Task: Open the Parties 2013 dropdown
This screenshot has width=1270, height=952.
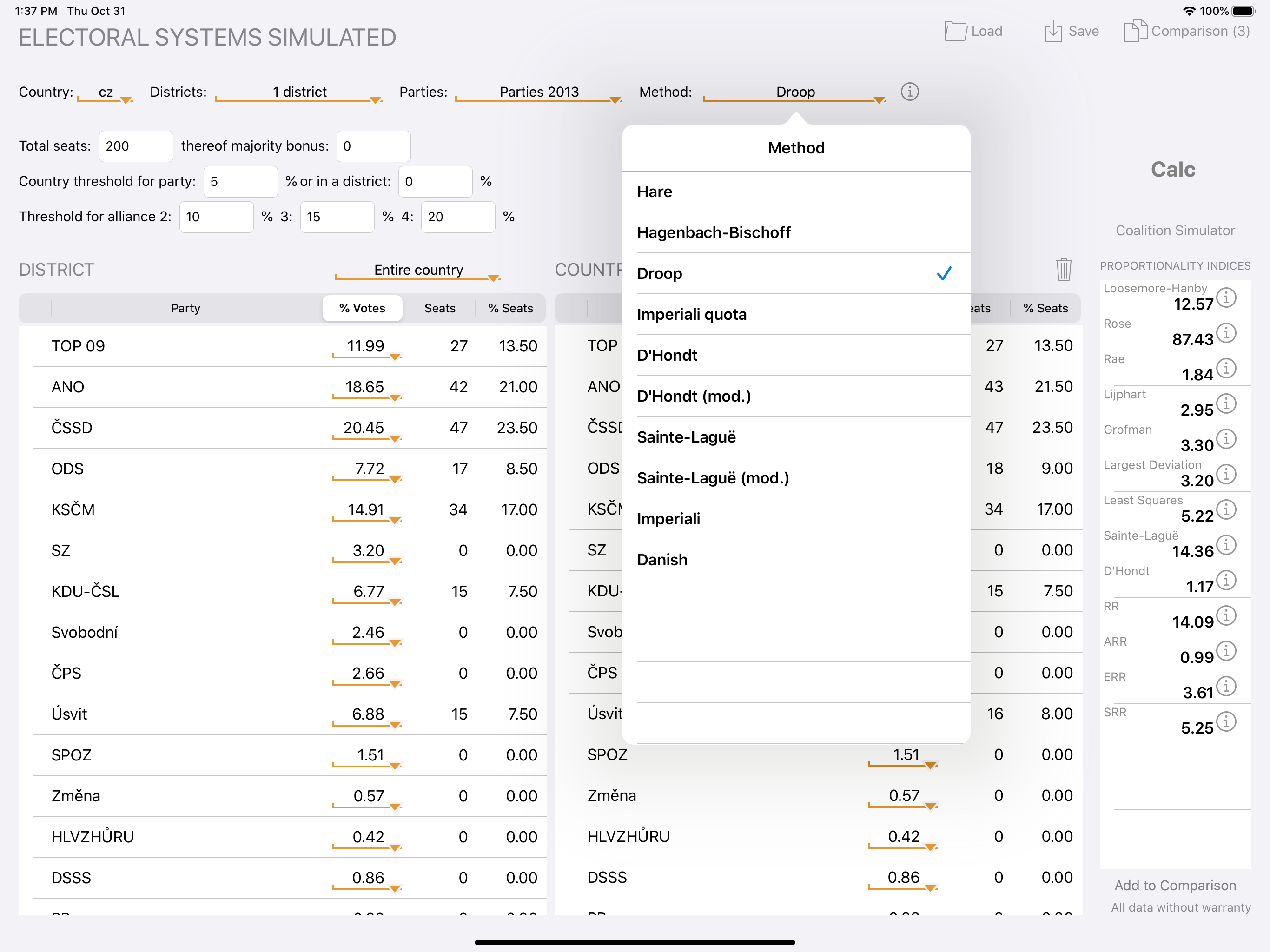Action: (x=539, y=93)
